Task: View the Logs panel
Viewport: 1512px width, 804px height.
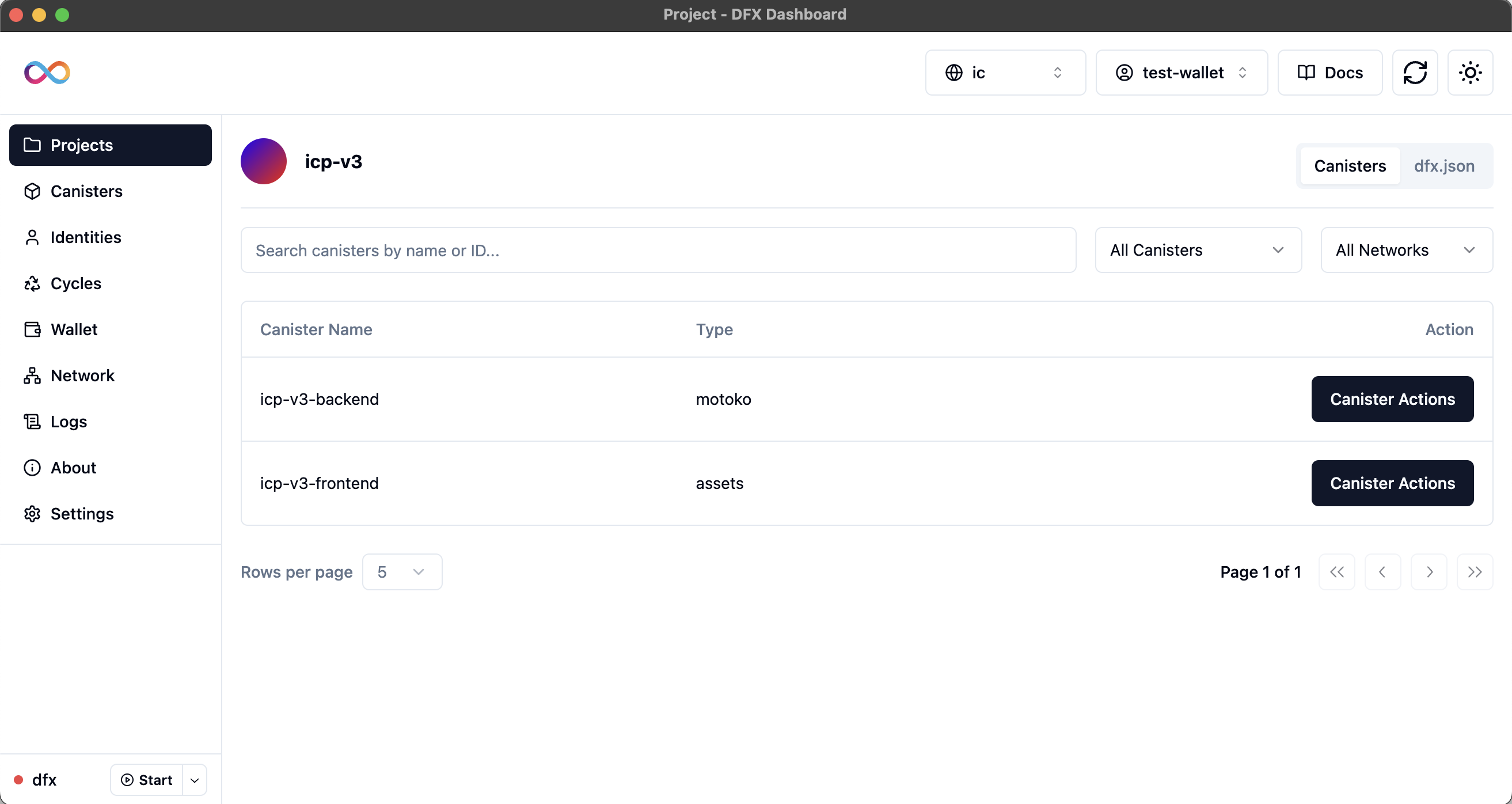Action: pyautogui.click(x=67, y=421)
